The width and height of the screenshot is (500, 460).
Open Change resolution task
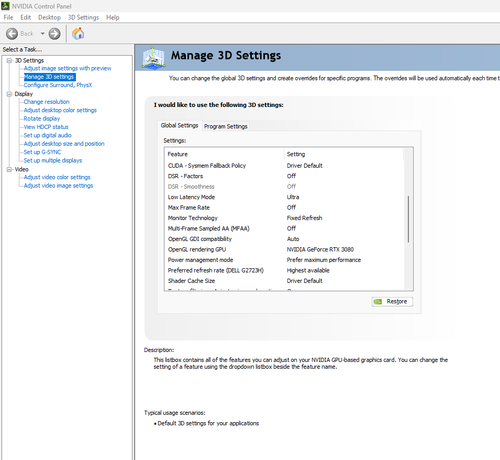tap(46, 102)
